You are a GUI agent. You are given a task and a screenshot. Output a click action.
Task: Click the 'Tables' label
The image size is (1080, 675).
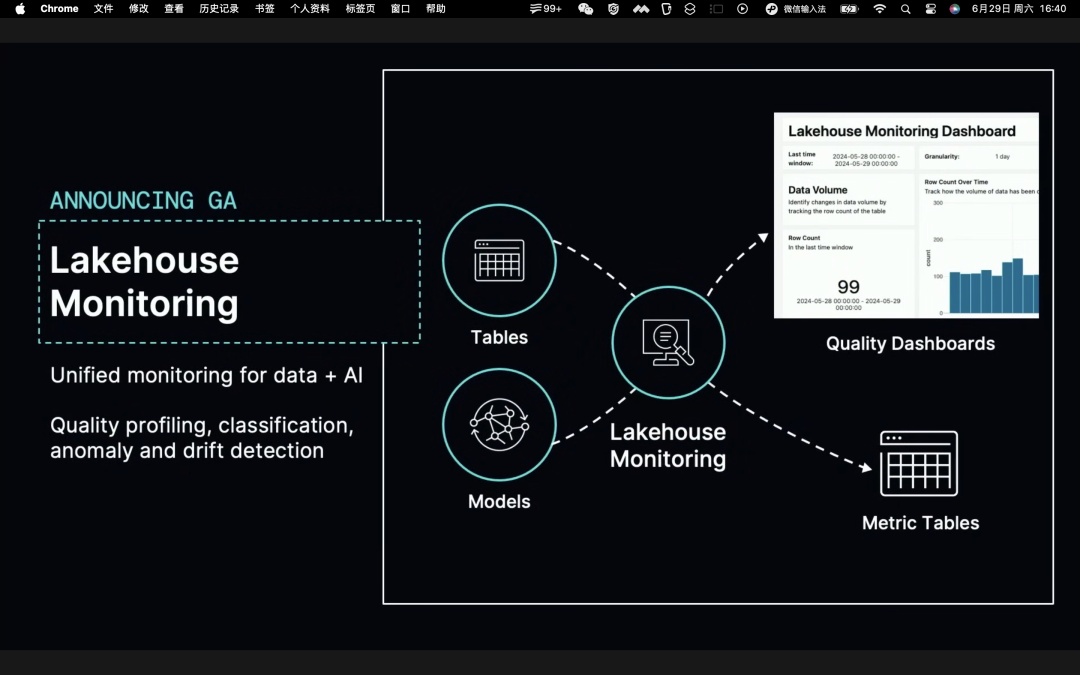(499, 337)
